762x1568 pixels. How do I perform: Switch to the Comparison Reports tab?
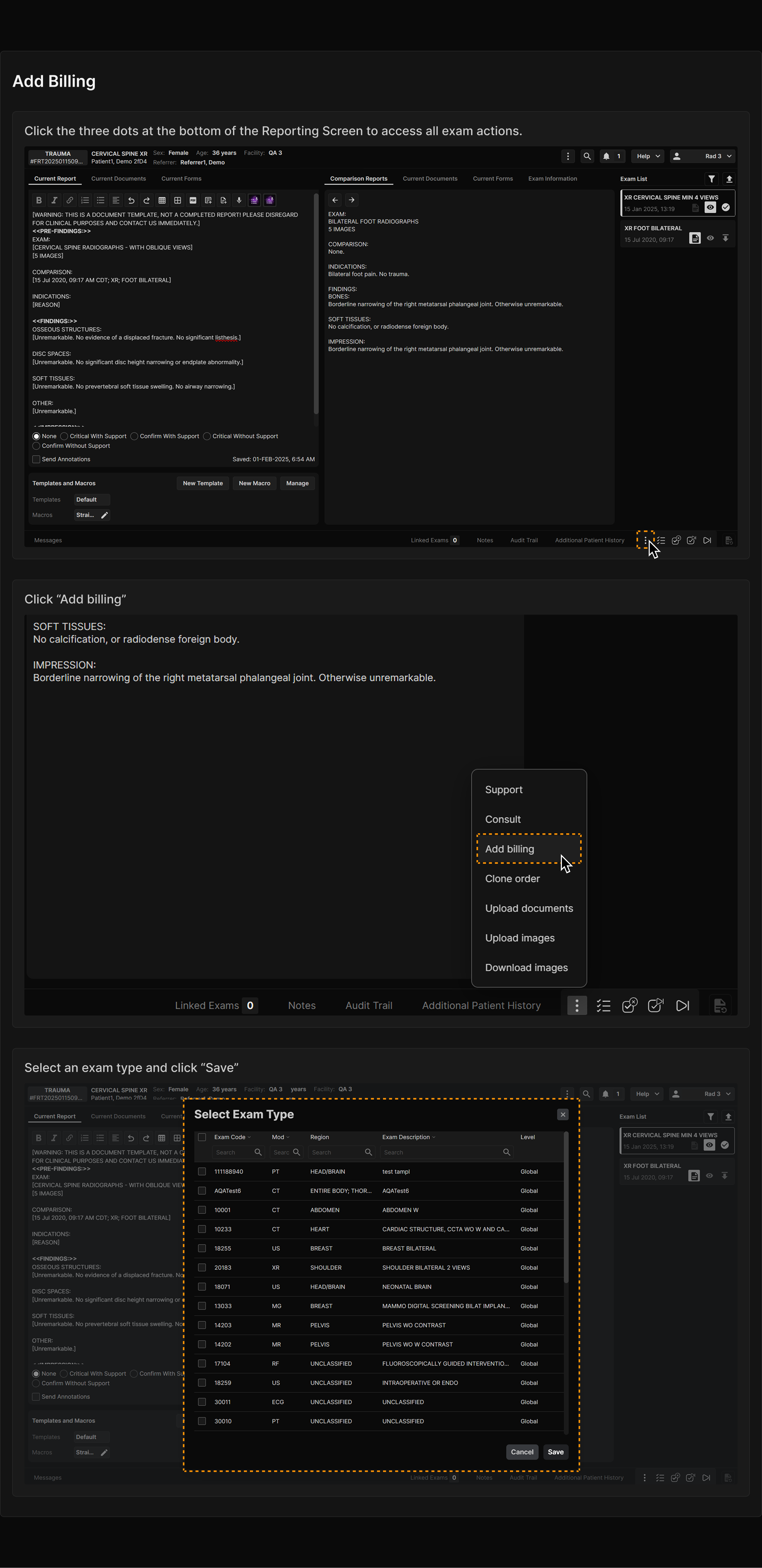pos(359,179)
